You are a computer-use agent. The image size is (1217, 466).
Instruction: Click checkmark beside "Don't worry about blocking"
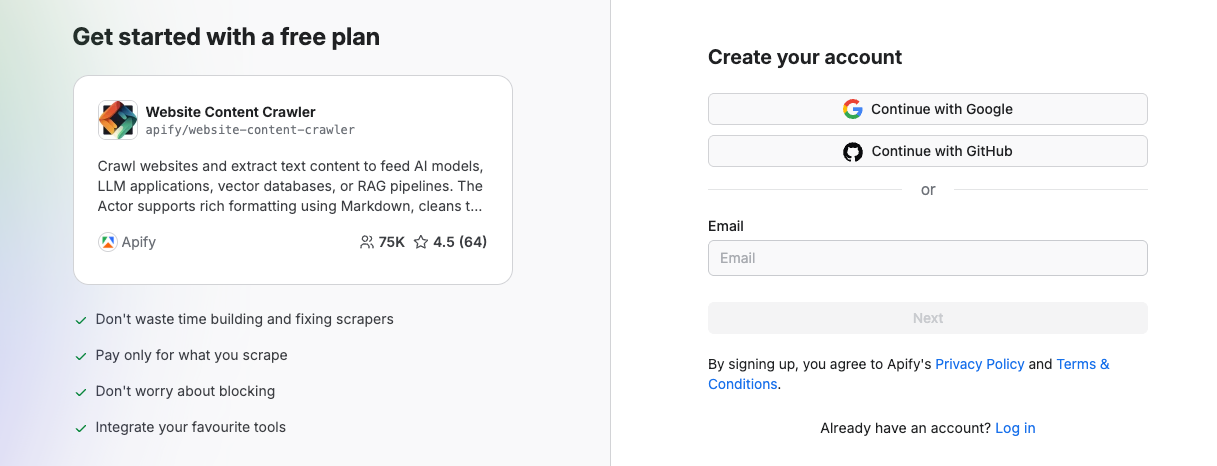(81, 392)
